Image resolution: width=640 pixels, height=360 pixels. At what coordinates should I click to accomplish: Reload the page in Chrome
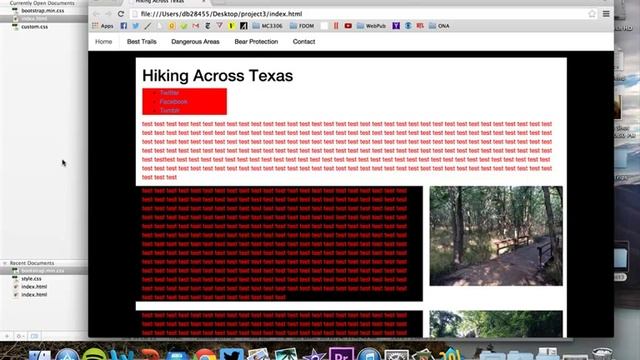(x=121, y=14)
